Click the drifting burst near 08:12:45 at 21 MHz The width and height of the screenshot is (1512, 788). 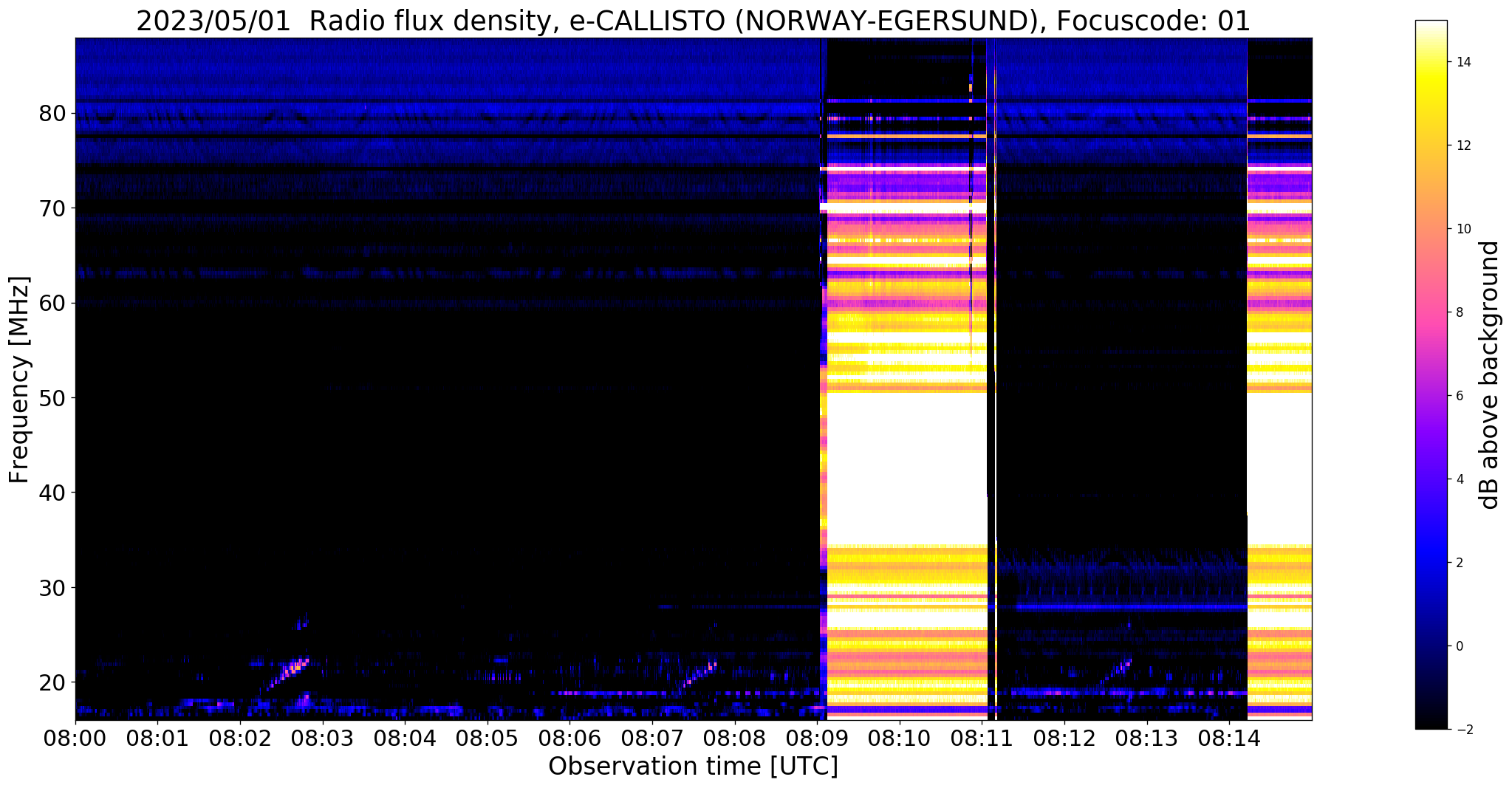[1115, 671]
